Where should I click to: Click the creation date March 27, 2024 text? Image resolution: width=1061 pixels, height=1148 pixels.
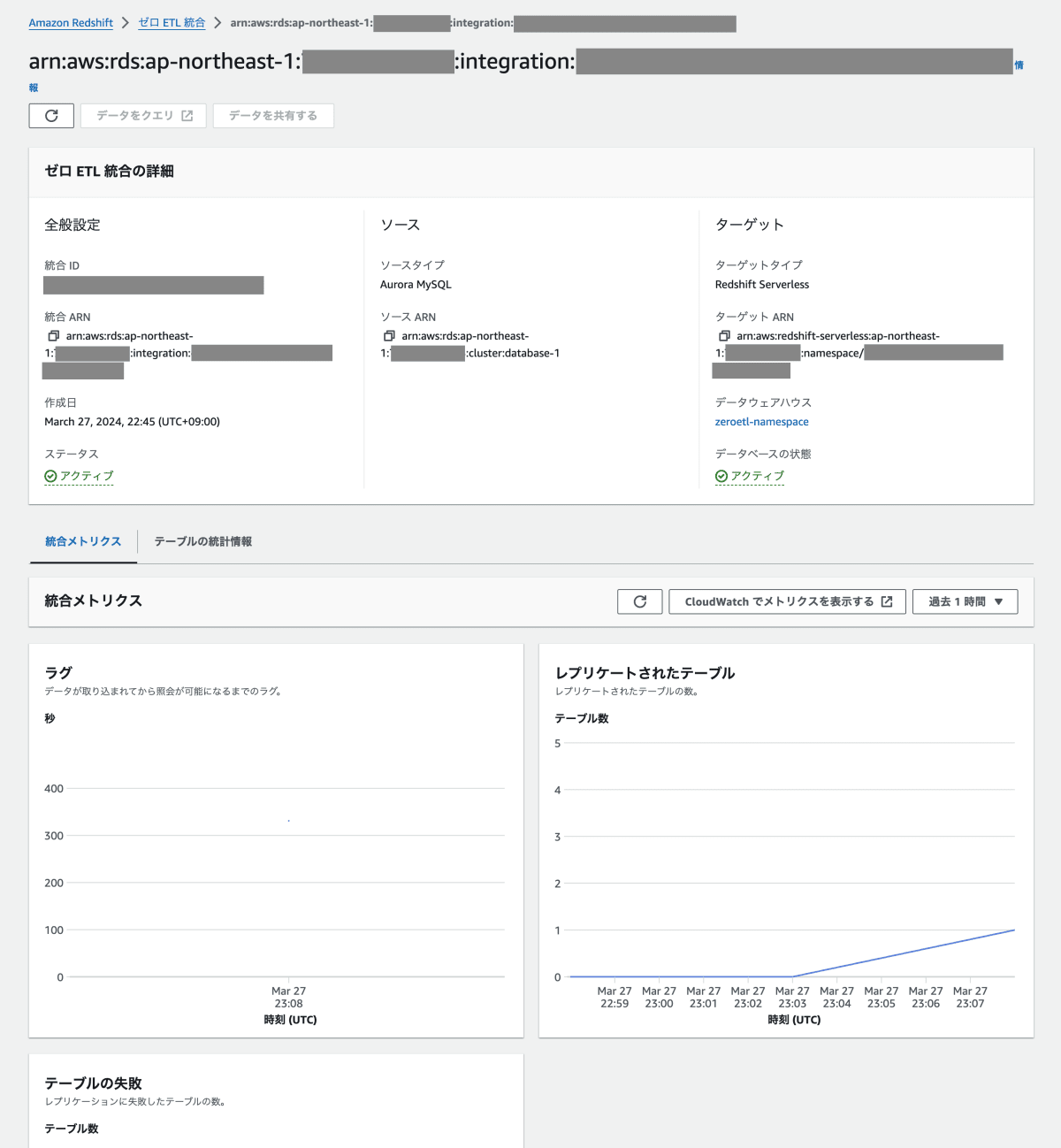133,422
